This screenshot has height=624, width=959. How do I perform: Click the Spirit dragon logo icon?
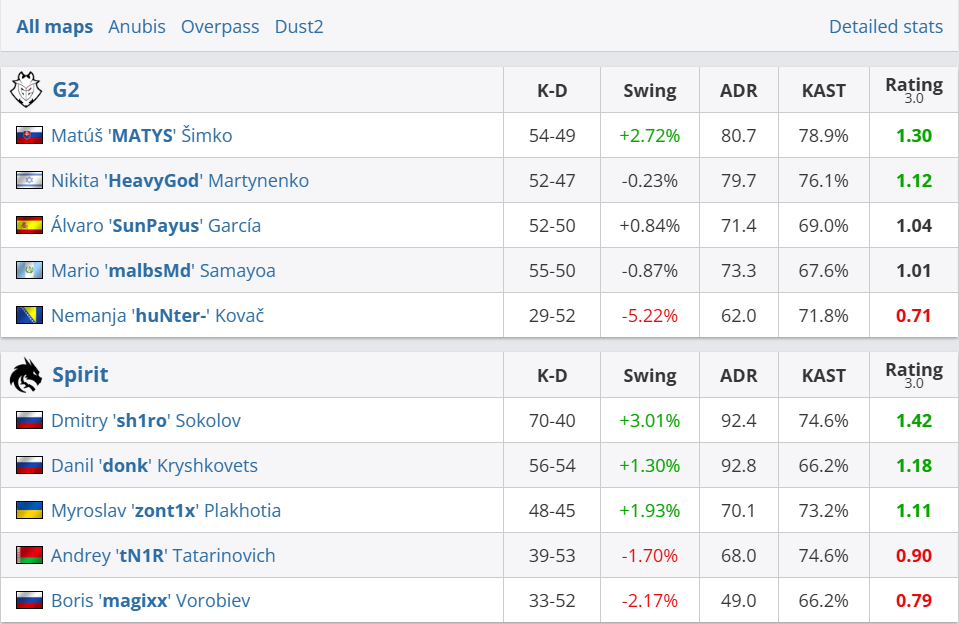(x=25, y=375)
